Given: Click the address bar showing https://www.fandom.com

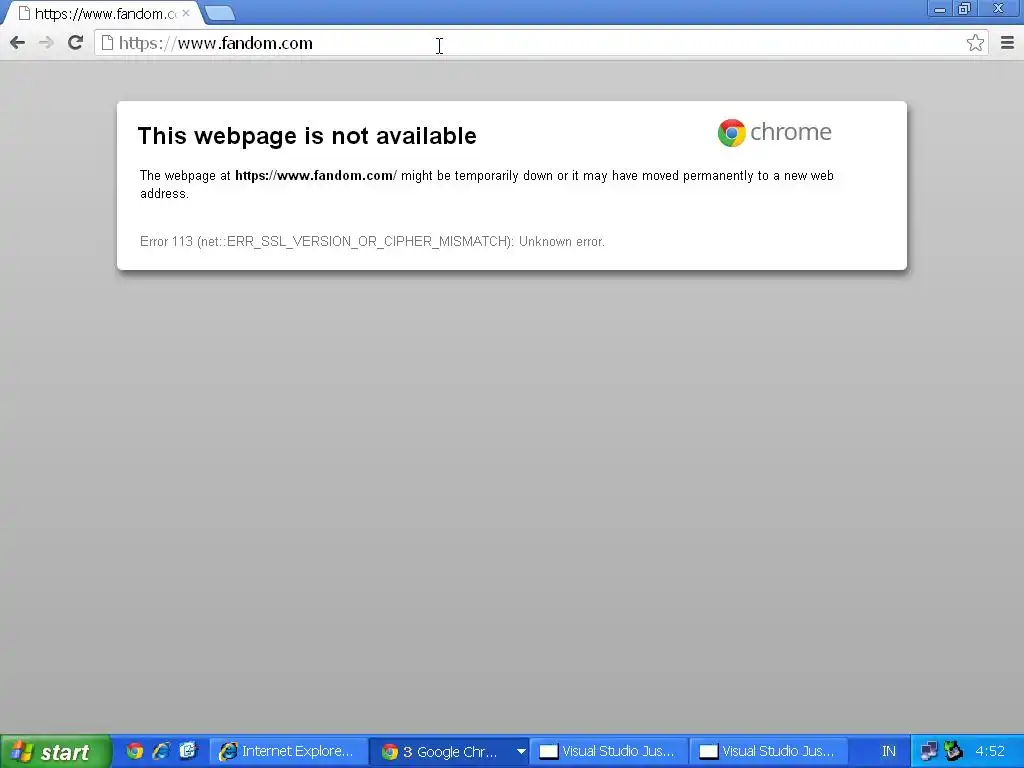Looking at the screenshot, I should [x=541, y=43].
